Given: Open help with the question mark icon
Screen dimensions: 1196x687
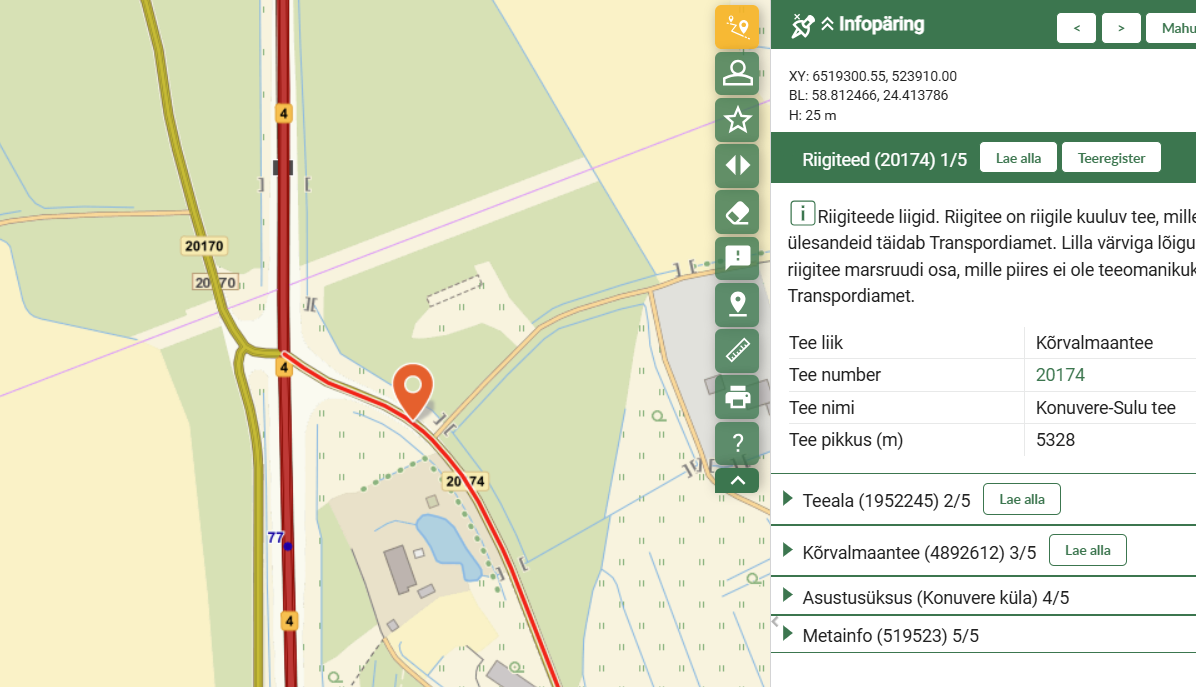Looking at the screenshot, I should coord(737,442).
